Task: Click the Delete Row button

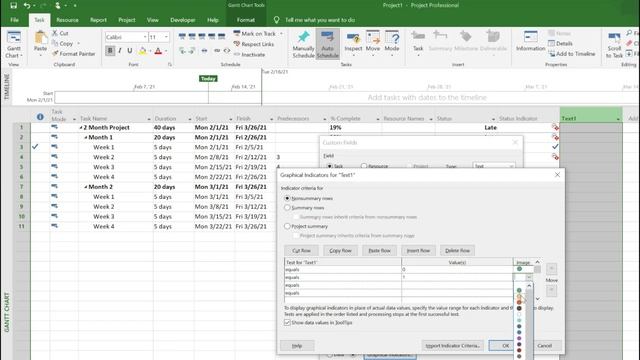Action: click(457, 250)
